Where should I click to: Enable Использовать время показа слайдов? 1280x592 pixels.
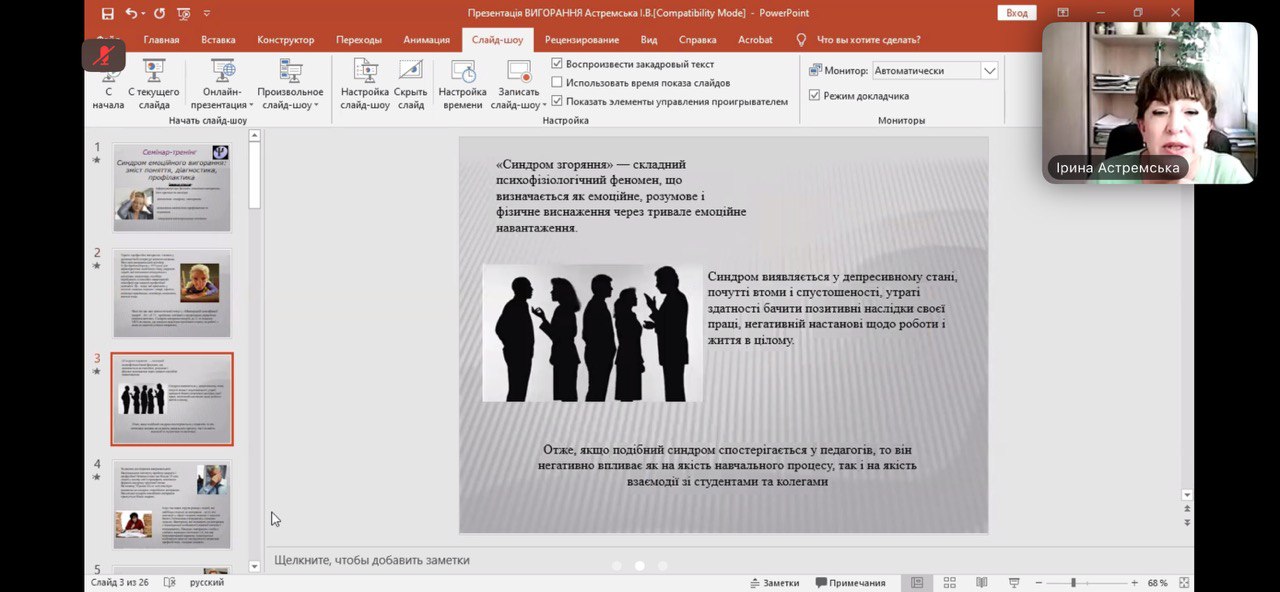pos(557,82)
